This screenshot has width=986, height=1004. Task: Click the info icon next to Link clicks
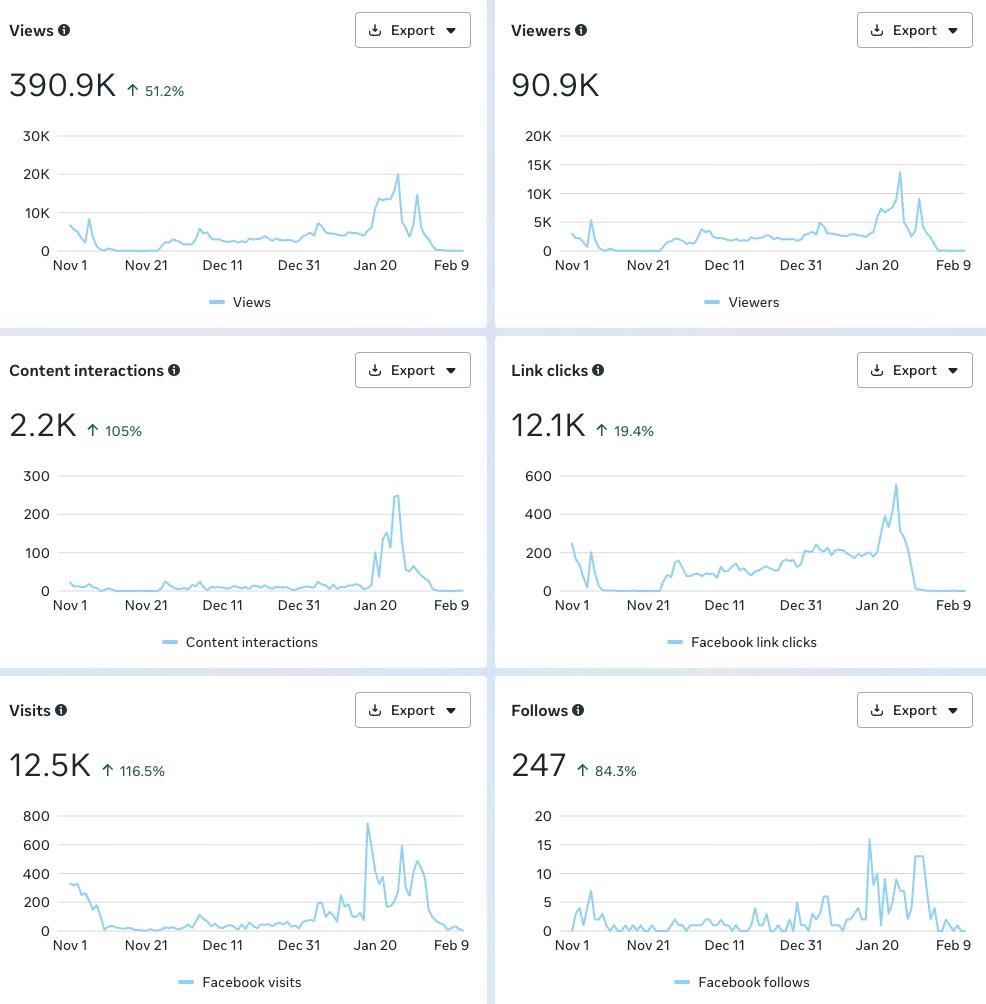click(598, 370)
